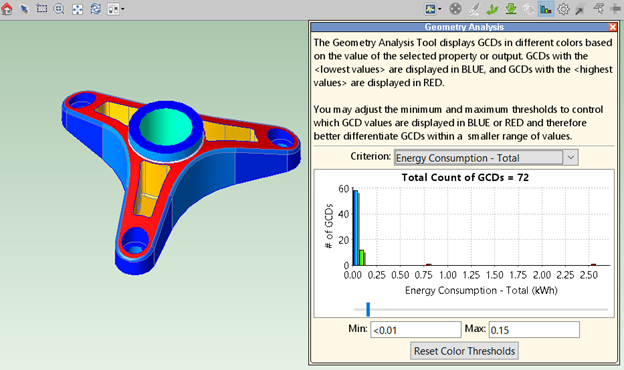
Task: Click the blue threshold slider handle
Action: point(368,309)
